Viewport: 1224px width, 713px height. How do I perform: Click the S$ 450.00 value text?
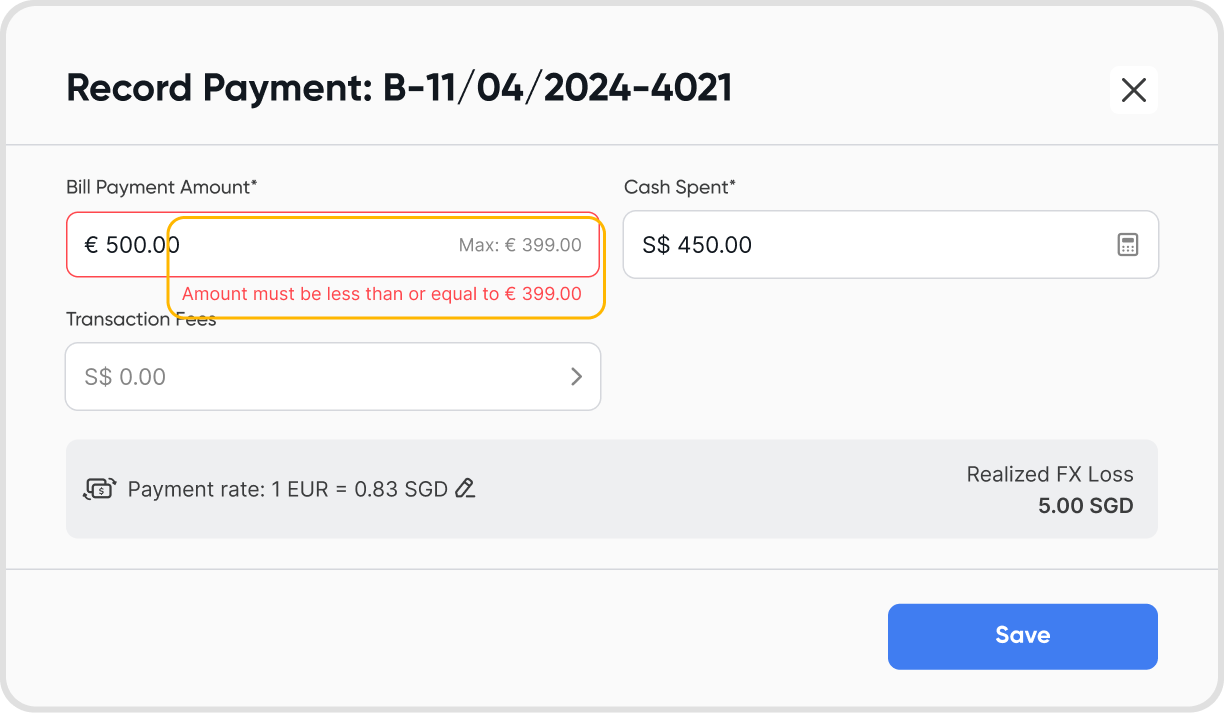697,245
